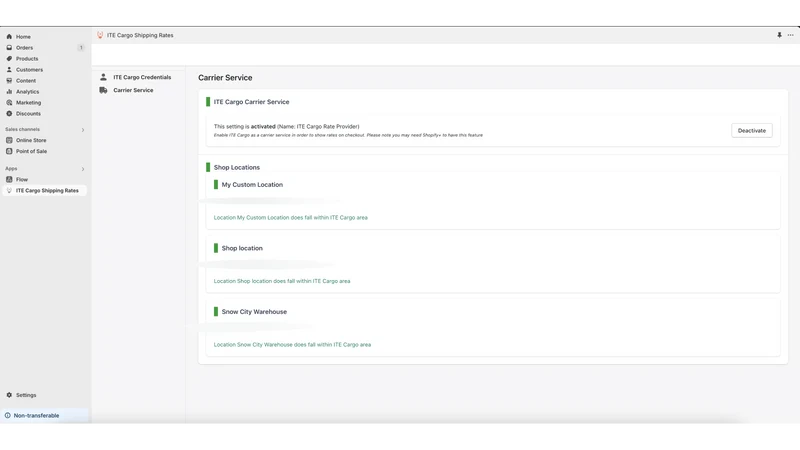Click the Home icon in sidebar
Viewport: 800px width, 450px height.
point(9,37)
